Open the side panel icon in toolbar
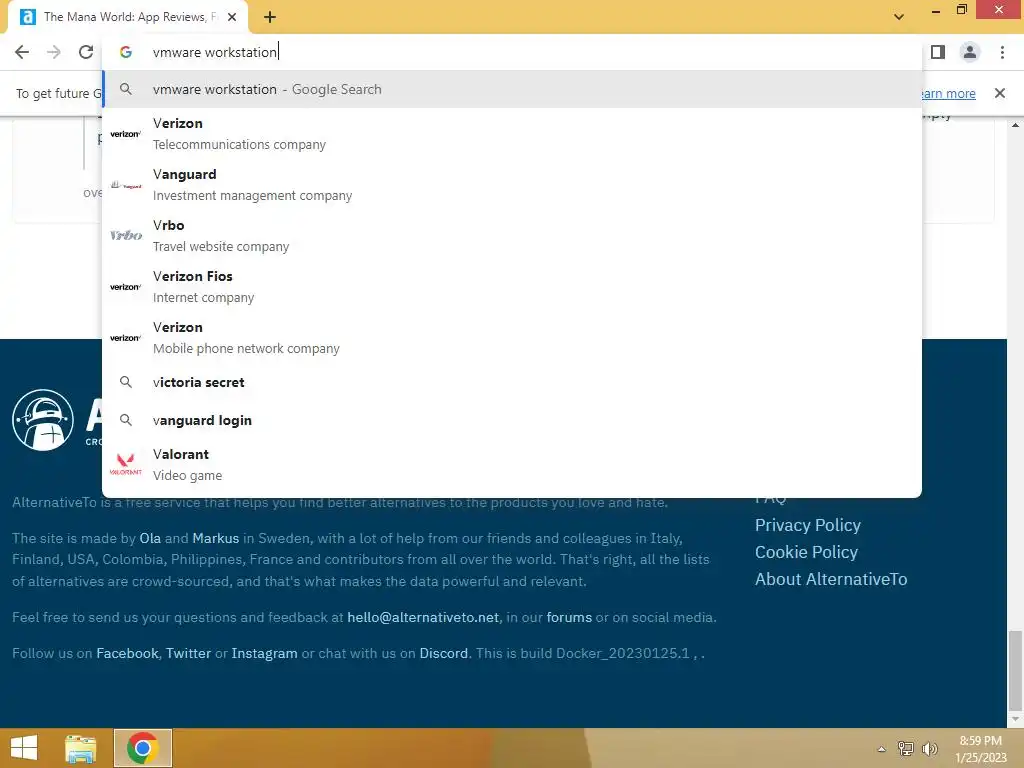 tap(938, 52)
